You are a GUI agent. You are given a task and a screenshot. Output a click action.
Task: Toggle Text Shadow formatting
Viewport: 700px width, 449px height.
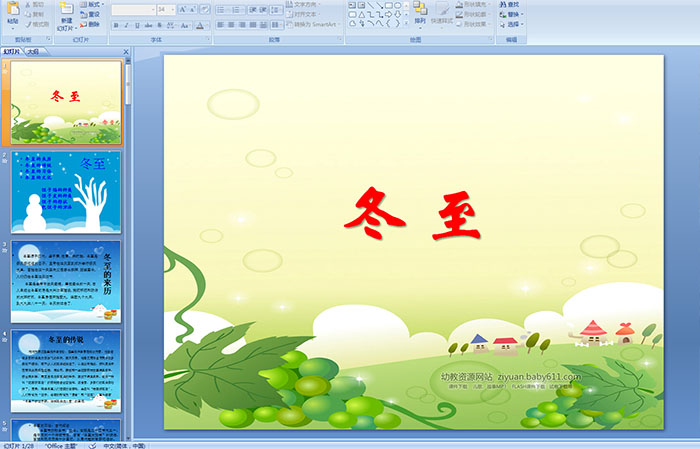coord(159,25)
